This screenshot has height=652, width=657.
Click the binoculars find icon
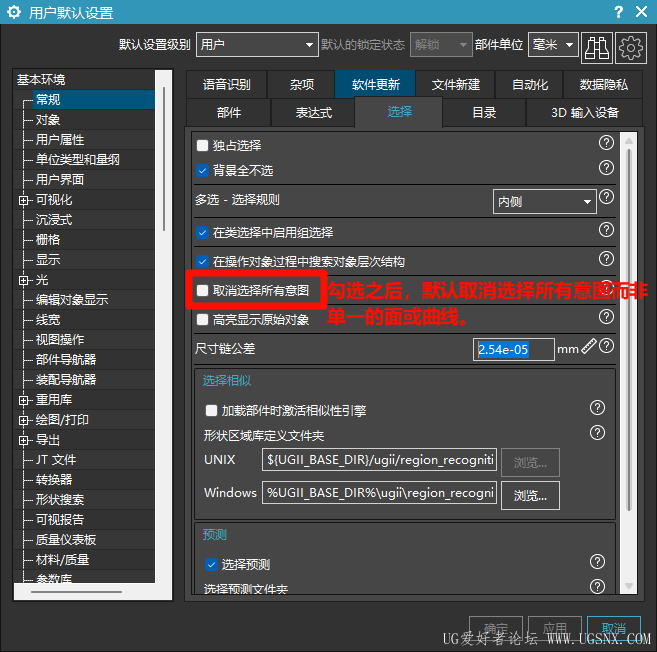pos(597,48)
